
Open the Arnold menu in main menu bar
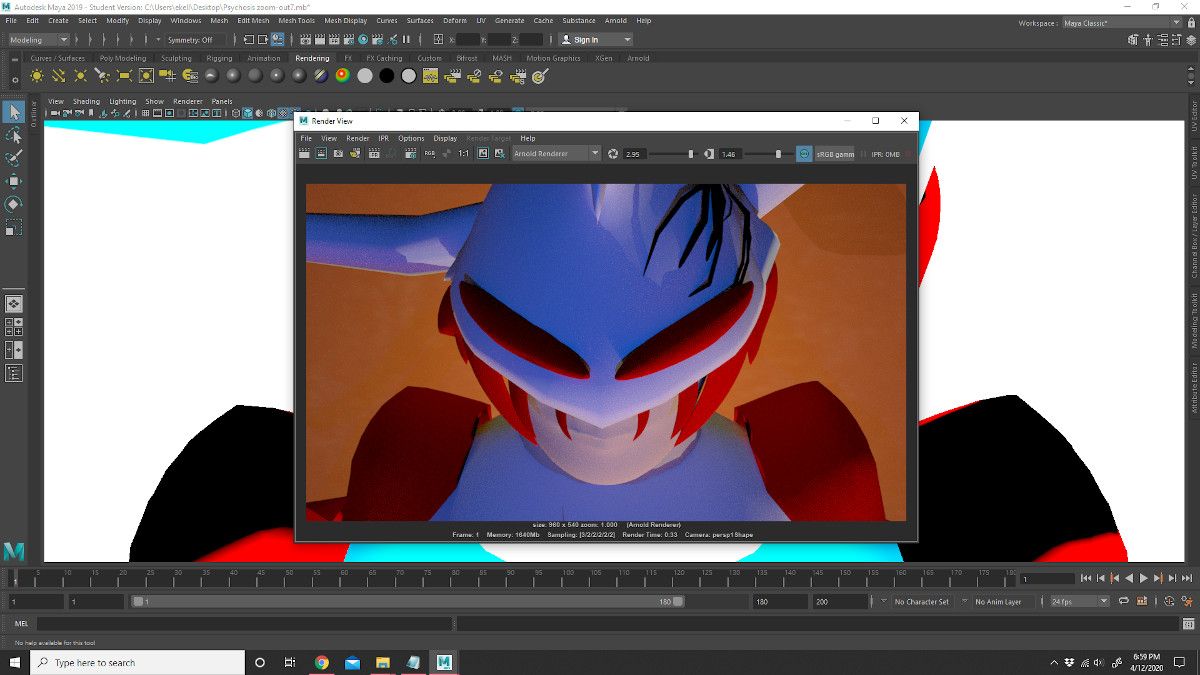point(616,20)
